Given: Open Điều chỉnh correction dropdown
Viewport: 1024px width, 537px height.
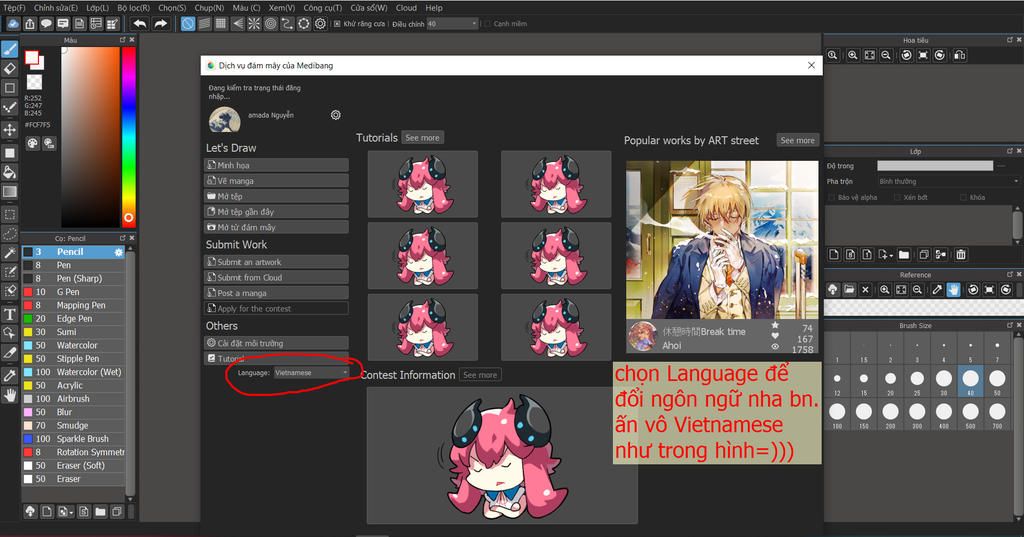Looking at the screenshot, I should tap(452, 24).
